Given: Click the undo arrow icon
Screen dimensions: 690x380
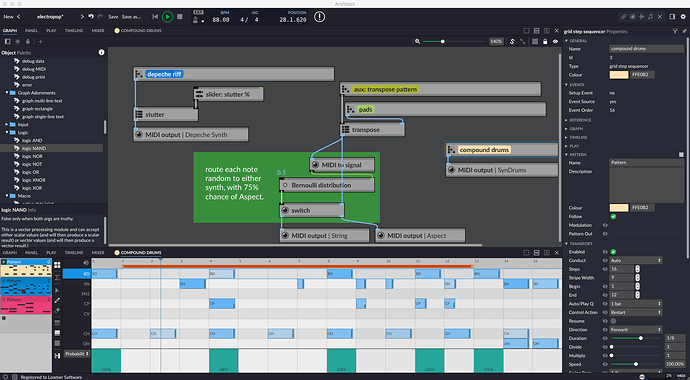Looking at the screenshot, I should pos(91,17).
